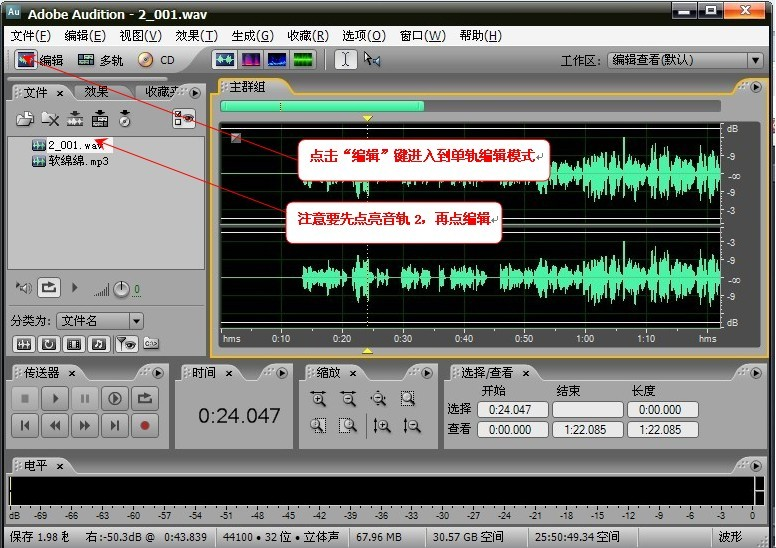Toggle show audio files filter button

click(23, 344)
